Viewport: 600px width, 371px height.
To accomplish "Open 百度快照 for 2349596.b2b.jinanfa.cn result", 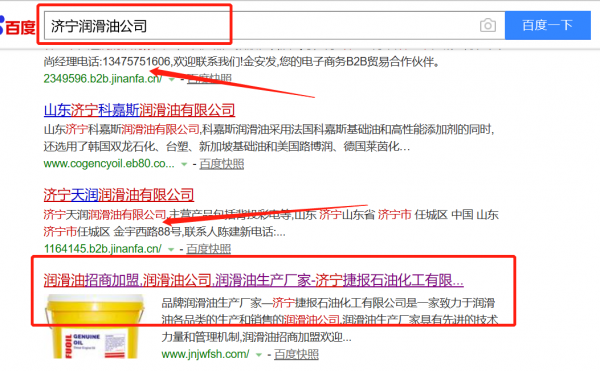I will pos(209,79).
